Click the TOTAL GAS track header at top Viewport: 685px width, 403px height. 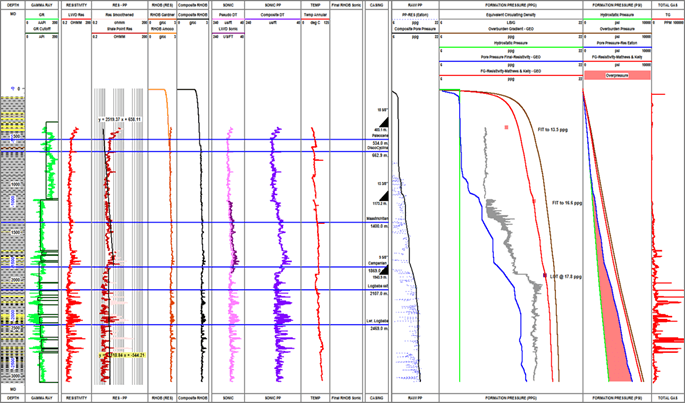[668, 5]
